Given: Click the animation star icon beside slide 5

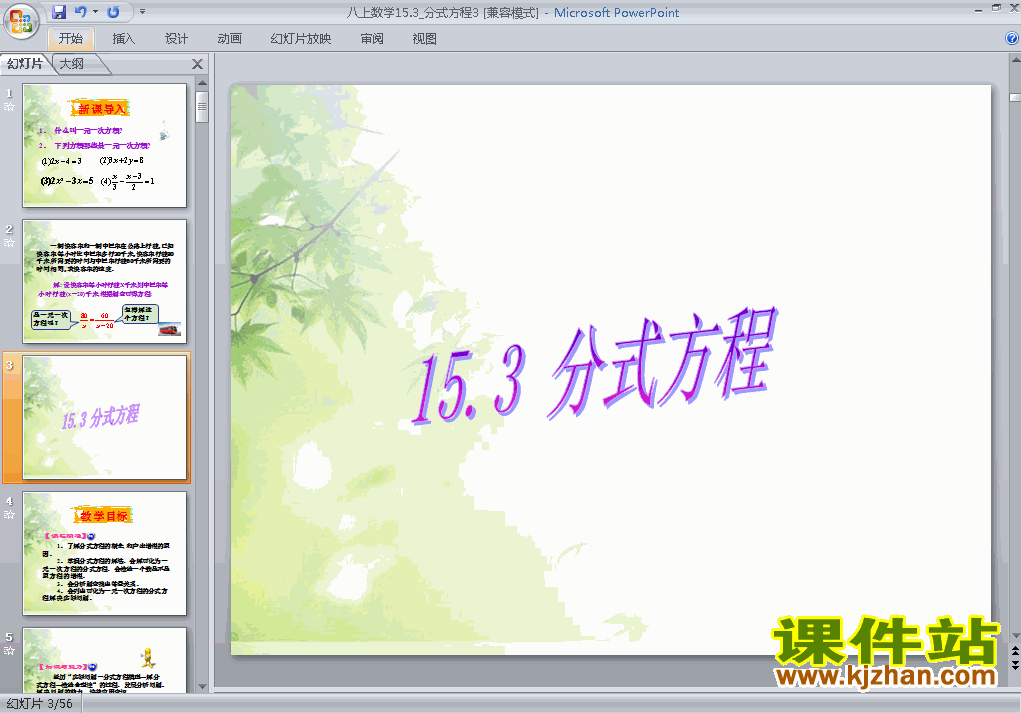Looking at the screenshot, I should click(9, 651).
